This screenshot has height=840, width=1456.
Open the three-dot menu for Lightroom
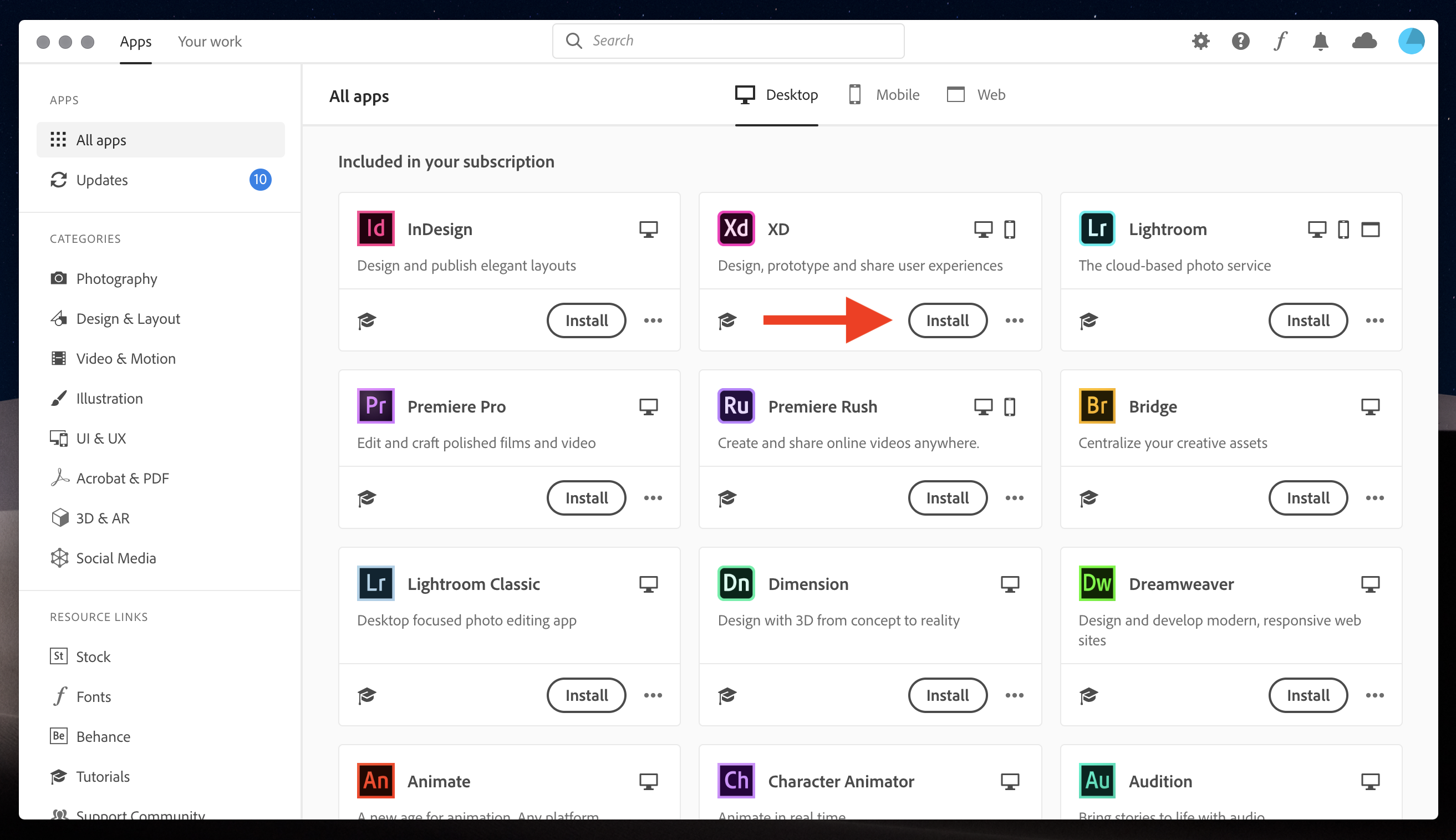click(x=1374, y=320)
